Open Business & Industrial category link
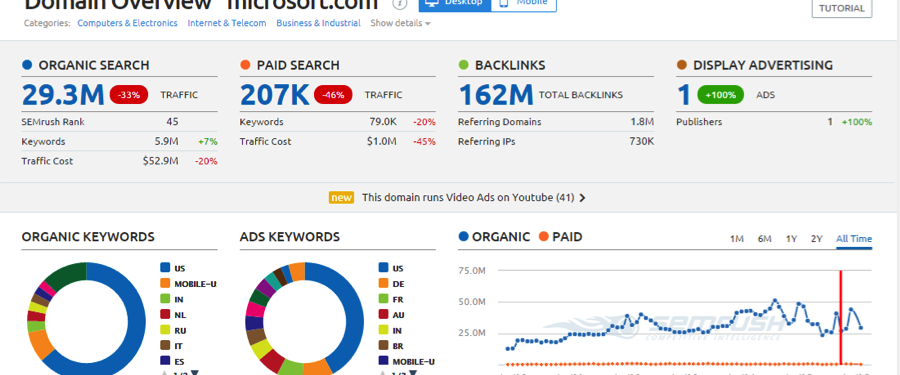This screenshot has height=375, width=900. point(319,23)
